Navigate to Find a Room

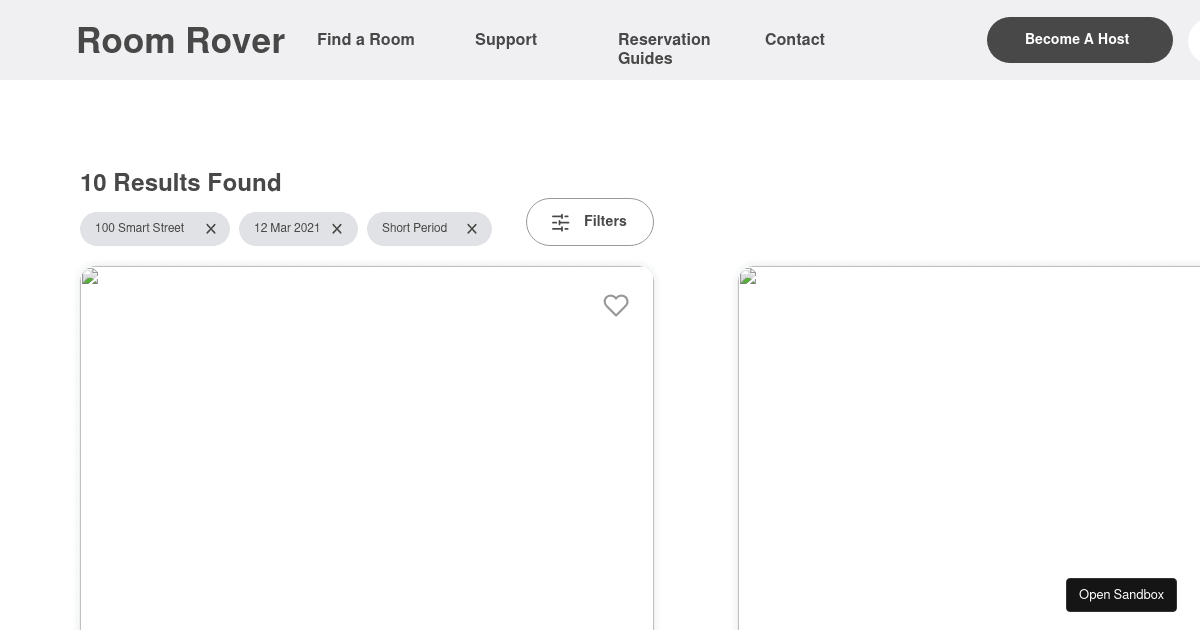coord(366,40)
